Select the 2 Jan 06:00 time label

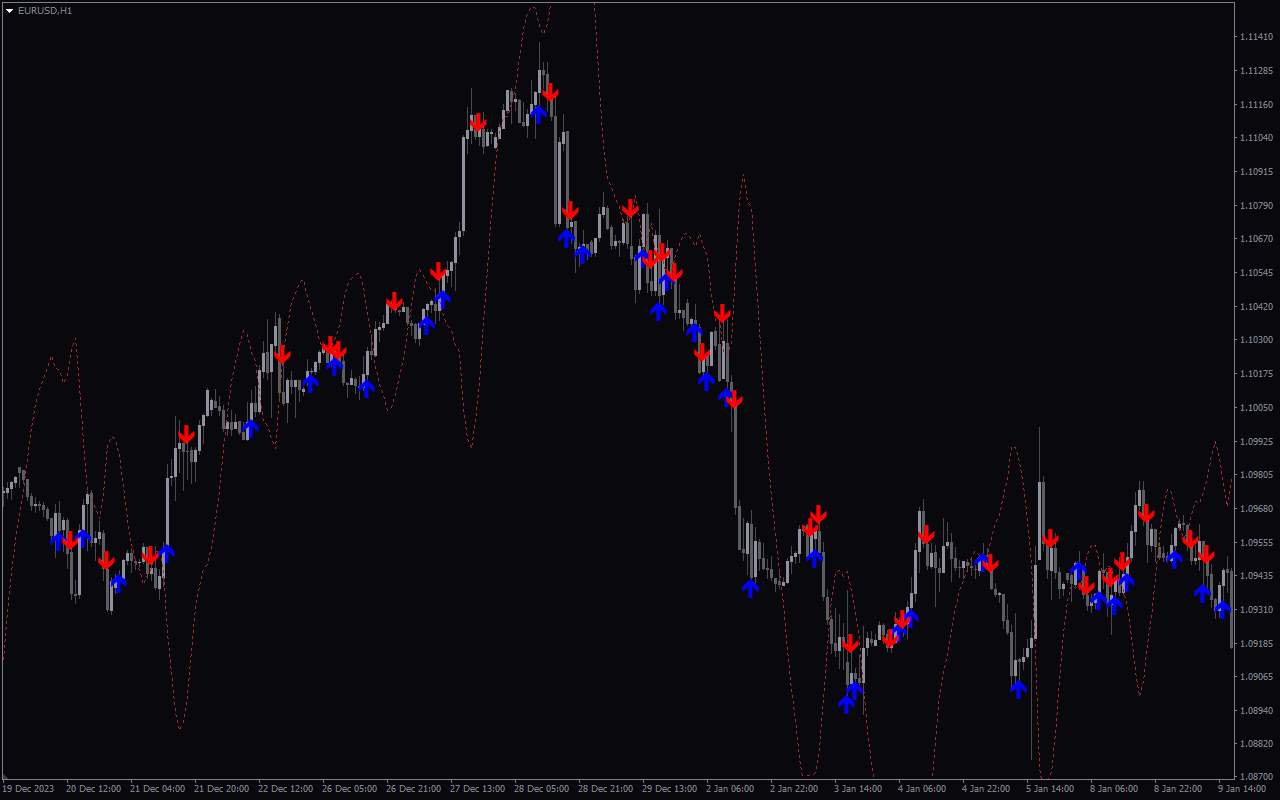point(730,789)
